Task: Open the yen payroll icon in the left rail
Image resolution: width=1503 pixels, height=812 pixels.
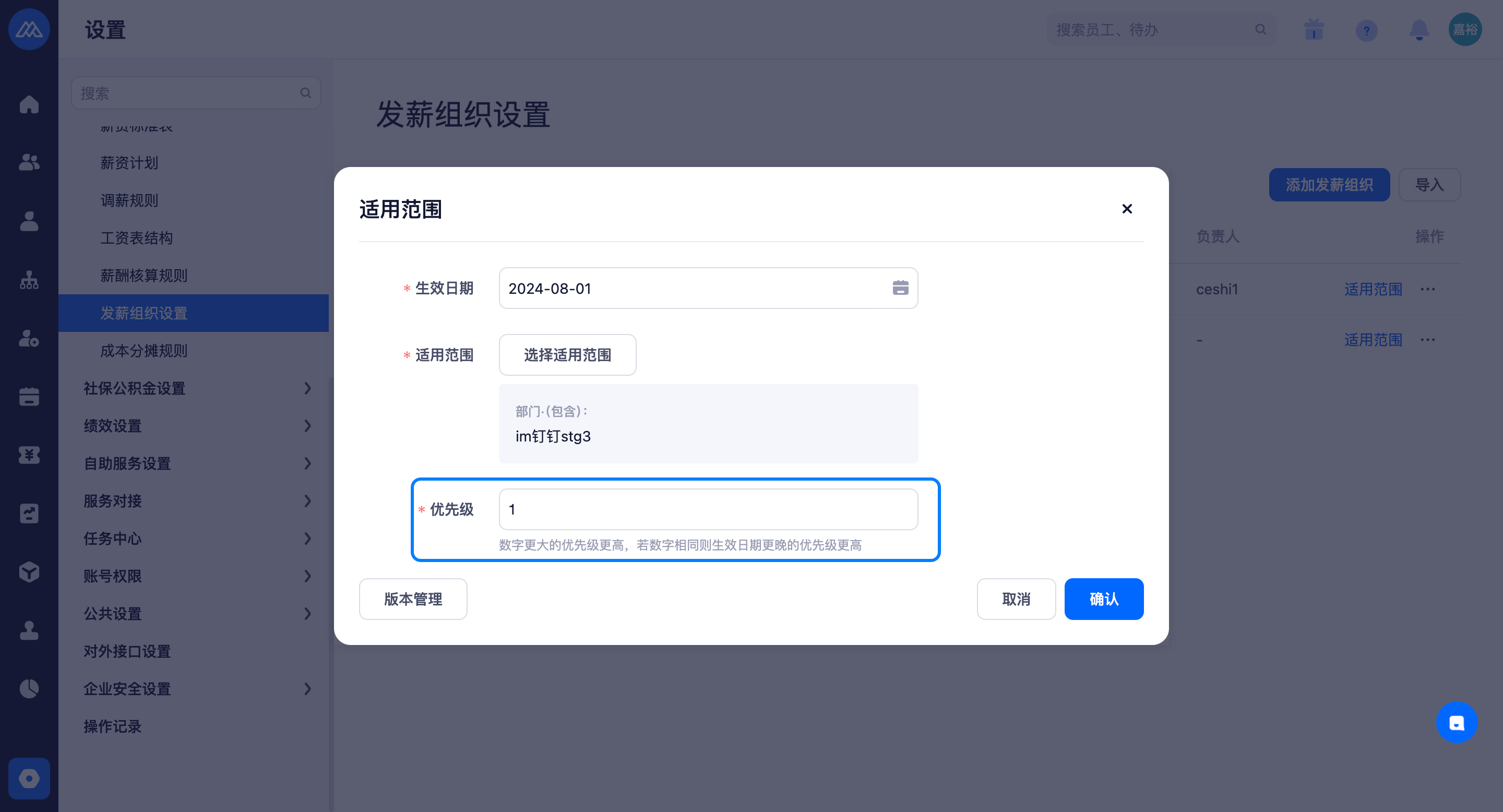Action: (x=29, y=455)
